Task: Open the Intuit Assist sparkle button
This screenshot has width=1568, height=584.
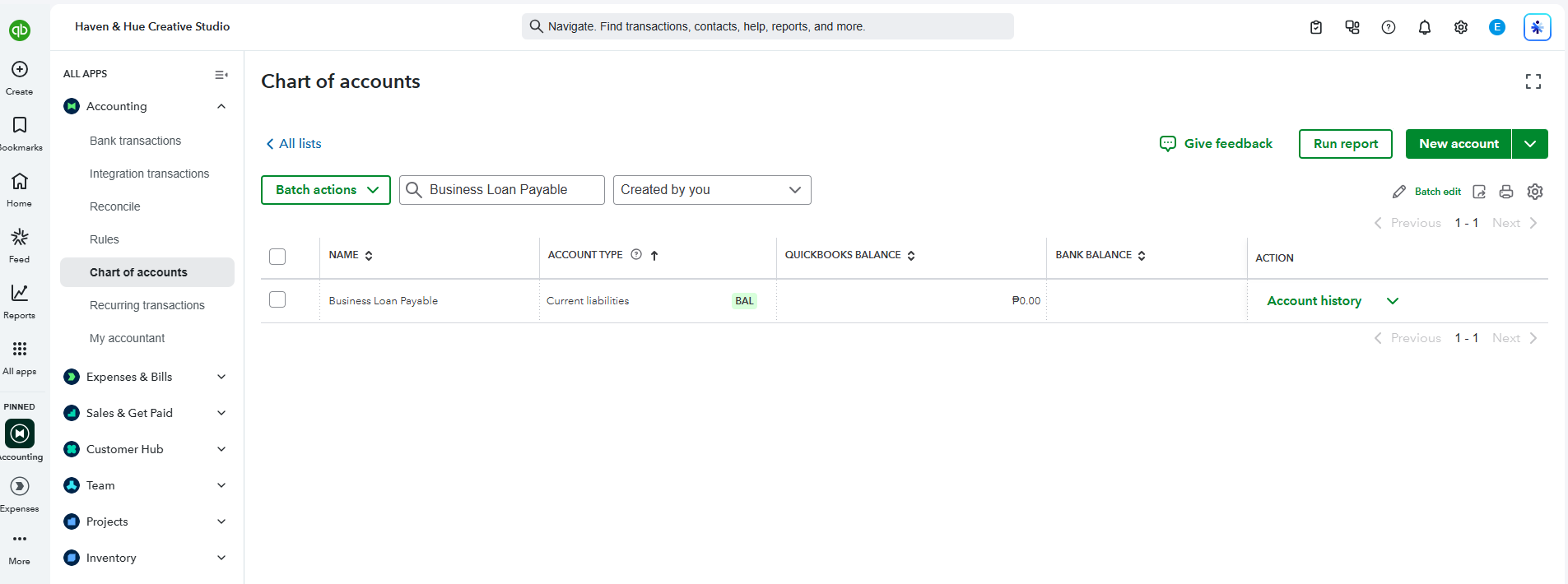Action: click(1537, 27)
